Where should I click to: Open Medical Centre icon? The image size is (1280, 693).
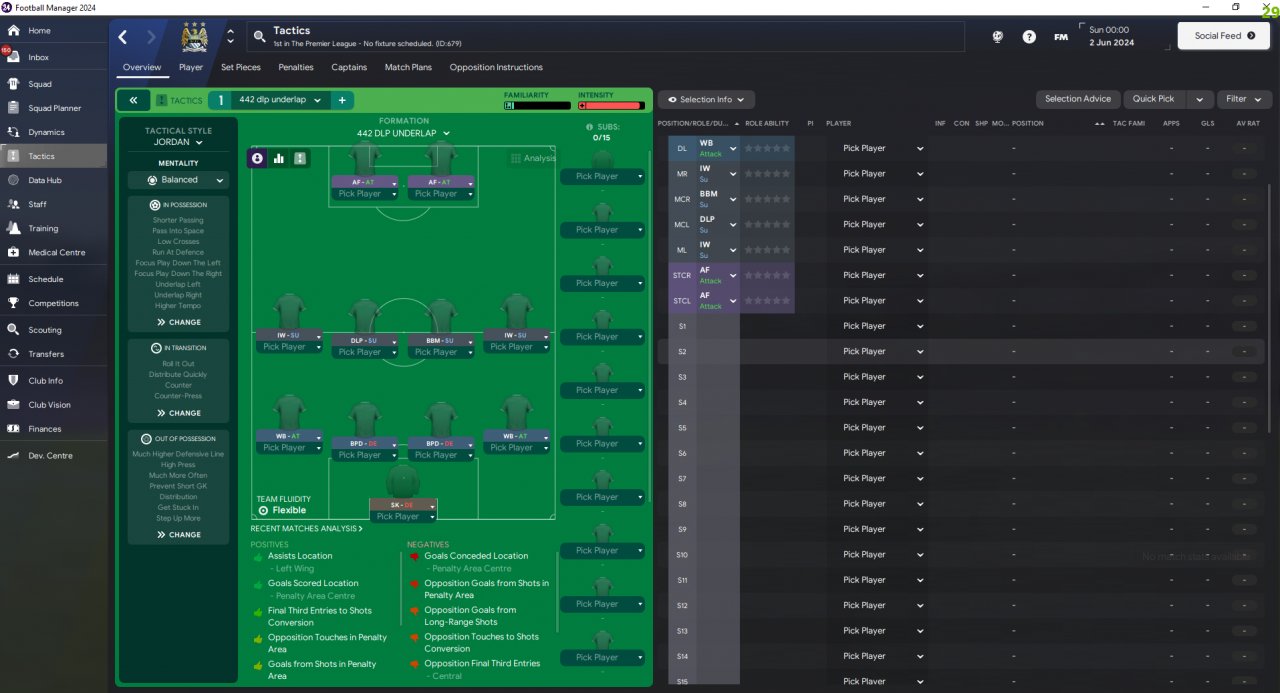pos(13,253)
